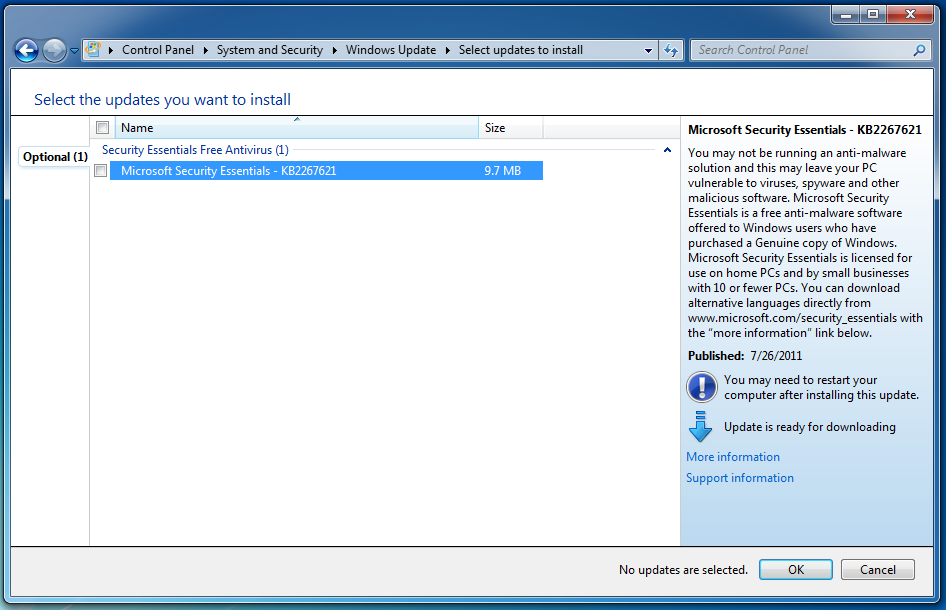946x610 pixels.
Task: Check the Microsoft Security Essentials update checkbox
Action: point(100,171)
